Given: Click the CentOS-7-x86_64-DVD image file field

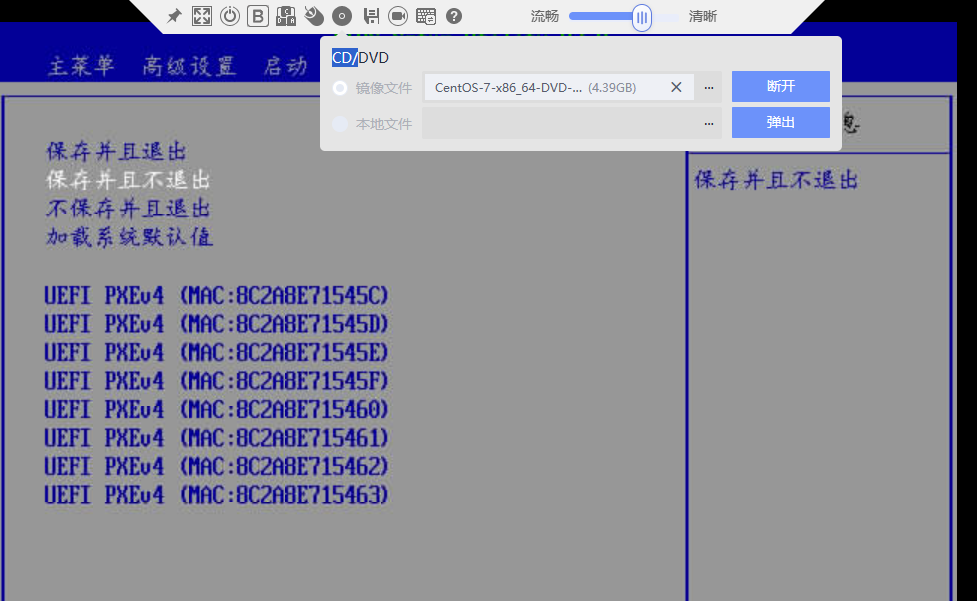Looking at the screenshot, I should coord(559,87).
